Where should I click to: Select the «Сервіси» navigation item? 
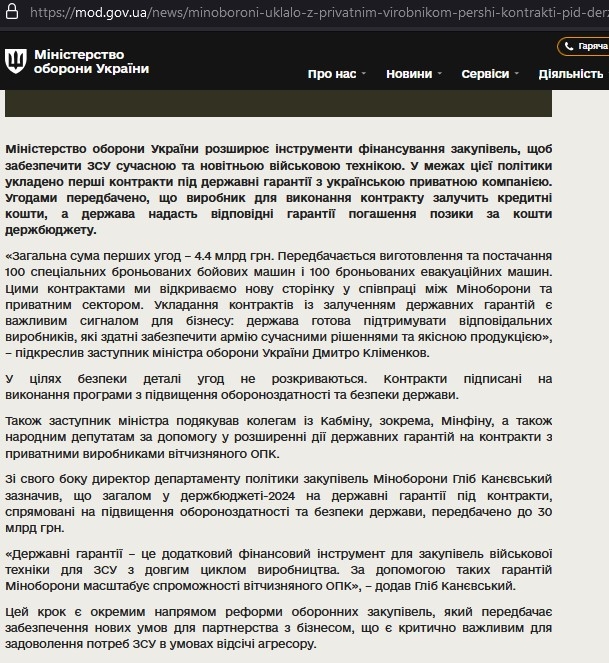tap(485, 74)
